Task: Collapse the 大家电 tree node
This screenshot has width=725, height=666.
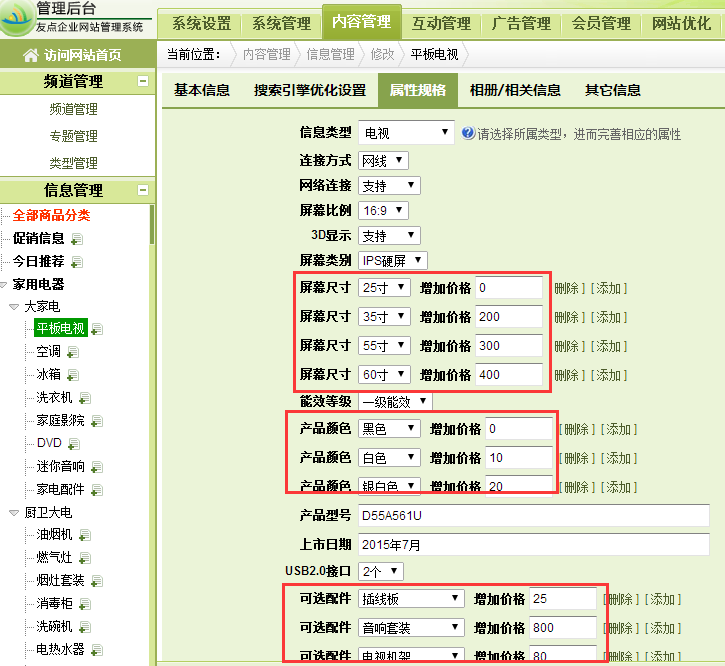Action: 14,307
